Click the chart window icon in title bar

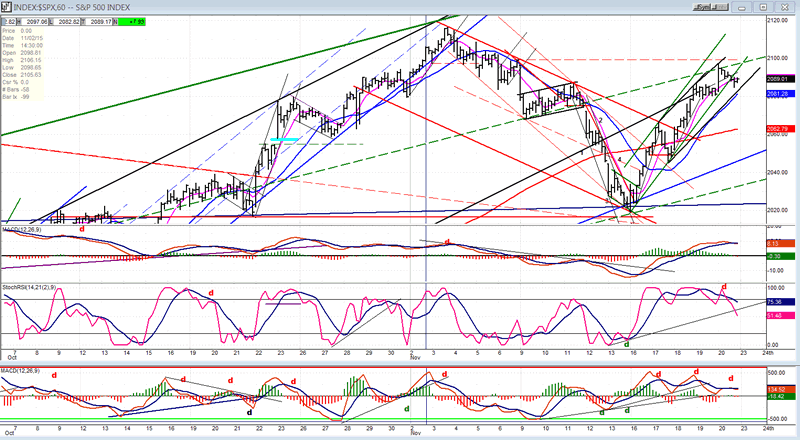(x=7, y=9)
